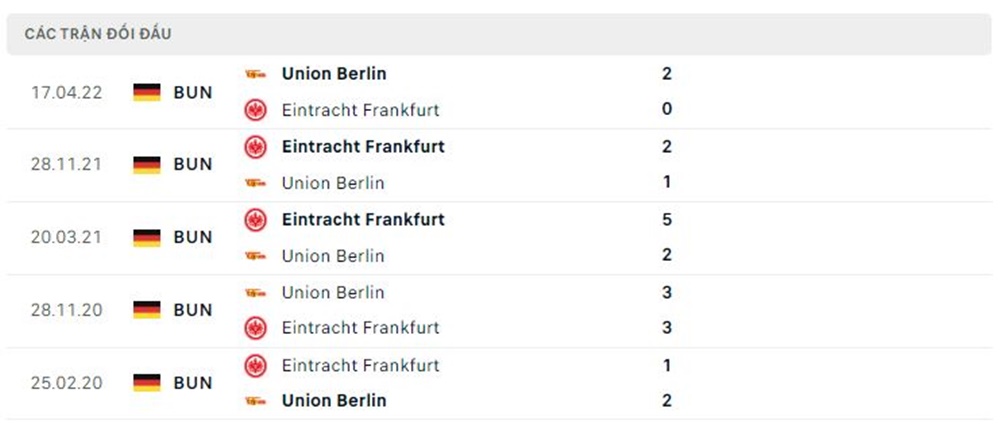Open Union Berlin team in 28.11.20 match
This screenshot has height=435, width=1000.
click(333, 292)
